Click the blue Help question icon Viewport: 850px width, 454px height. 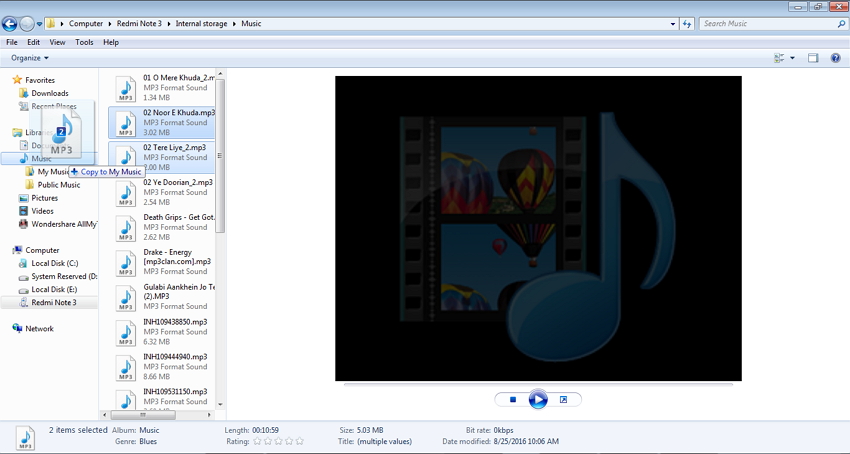(835, 58)
